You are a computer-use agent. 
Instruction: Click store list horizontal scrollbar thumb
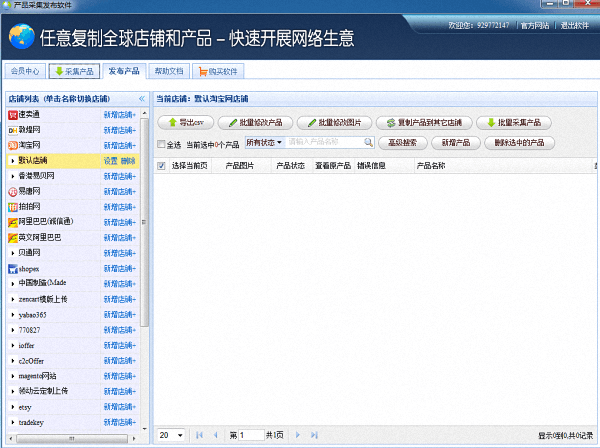point(72,438)
